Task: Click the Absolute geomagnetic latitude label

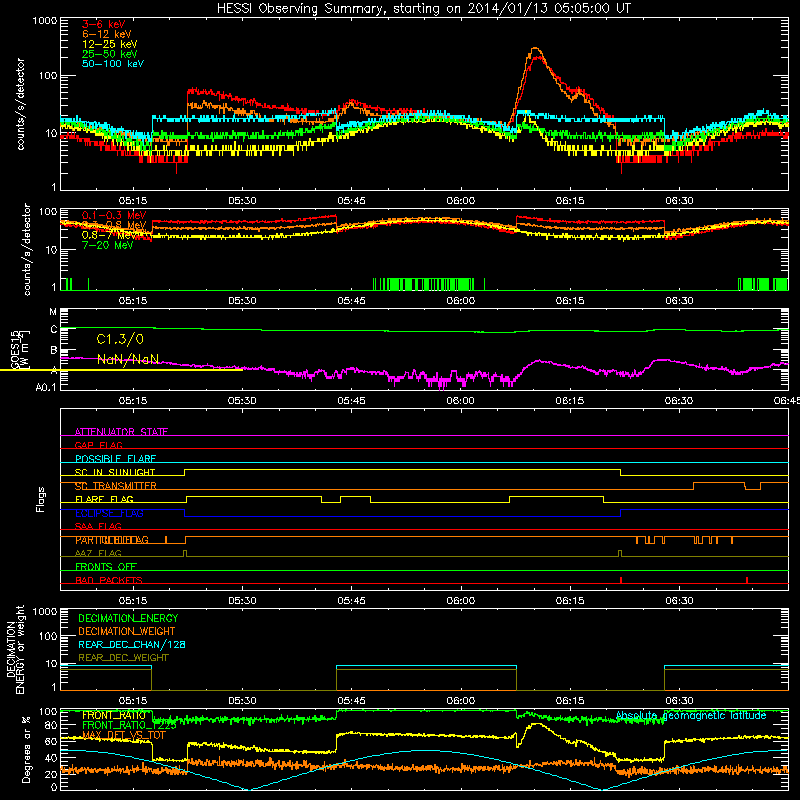Action: [691, 715]
